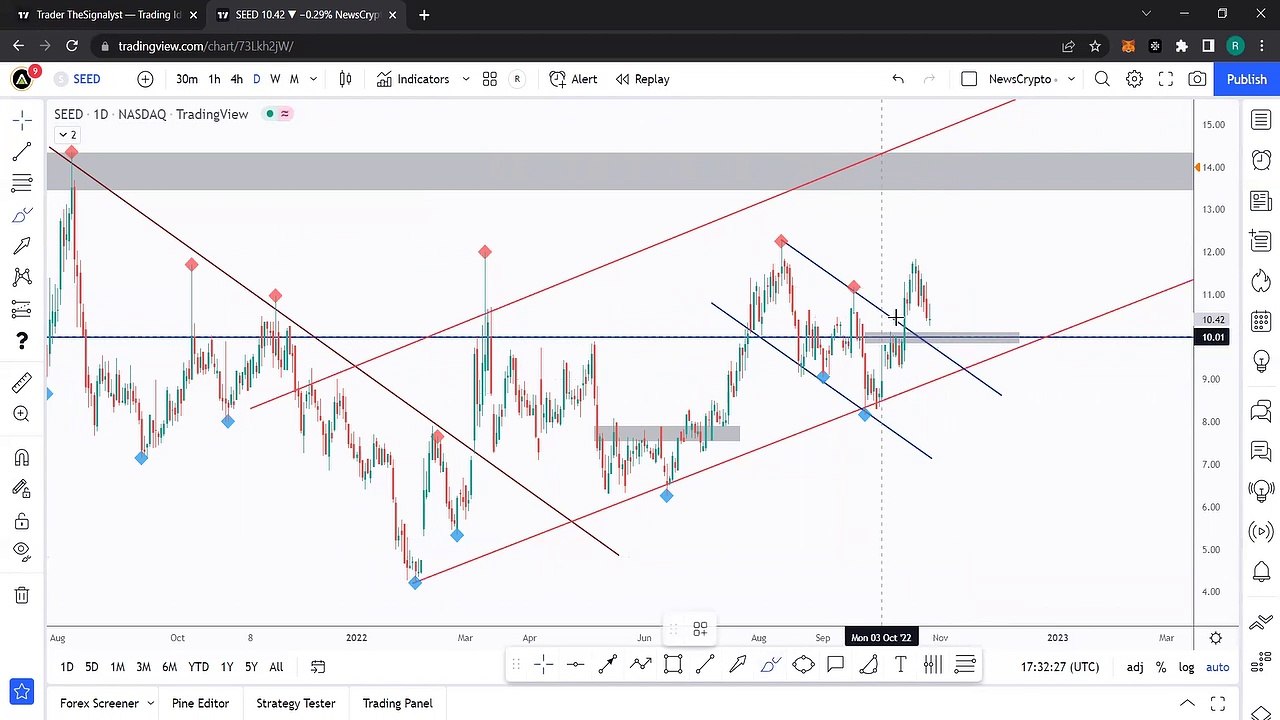
Task: Open the chat bubbles icon in right sidebar
Action: [x=1260, y=411]
